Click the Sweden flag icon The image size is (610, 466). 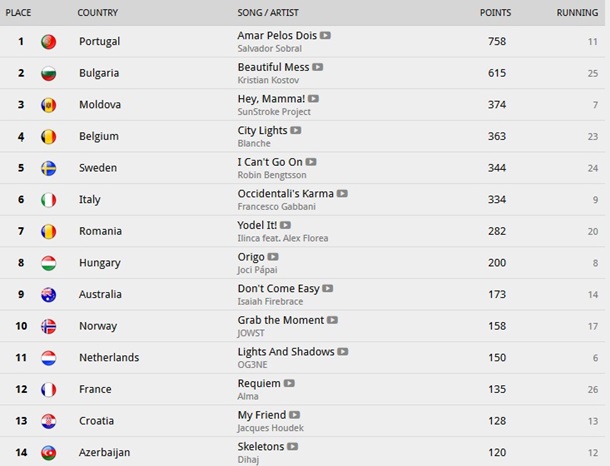click(x=48, y=168)
